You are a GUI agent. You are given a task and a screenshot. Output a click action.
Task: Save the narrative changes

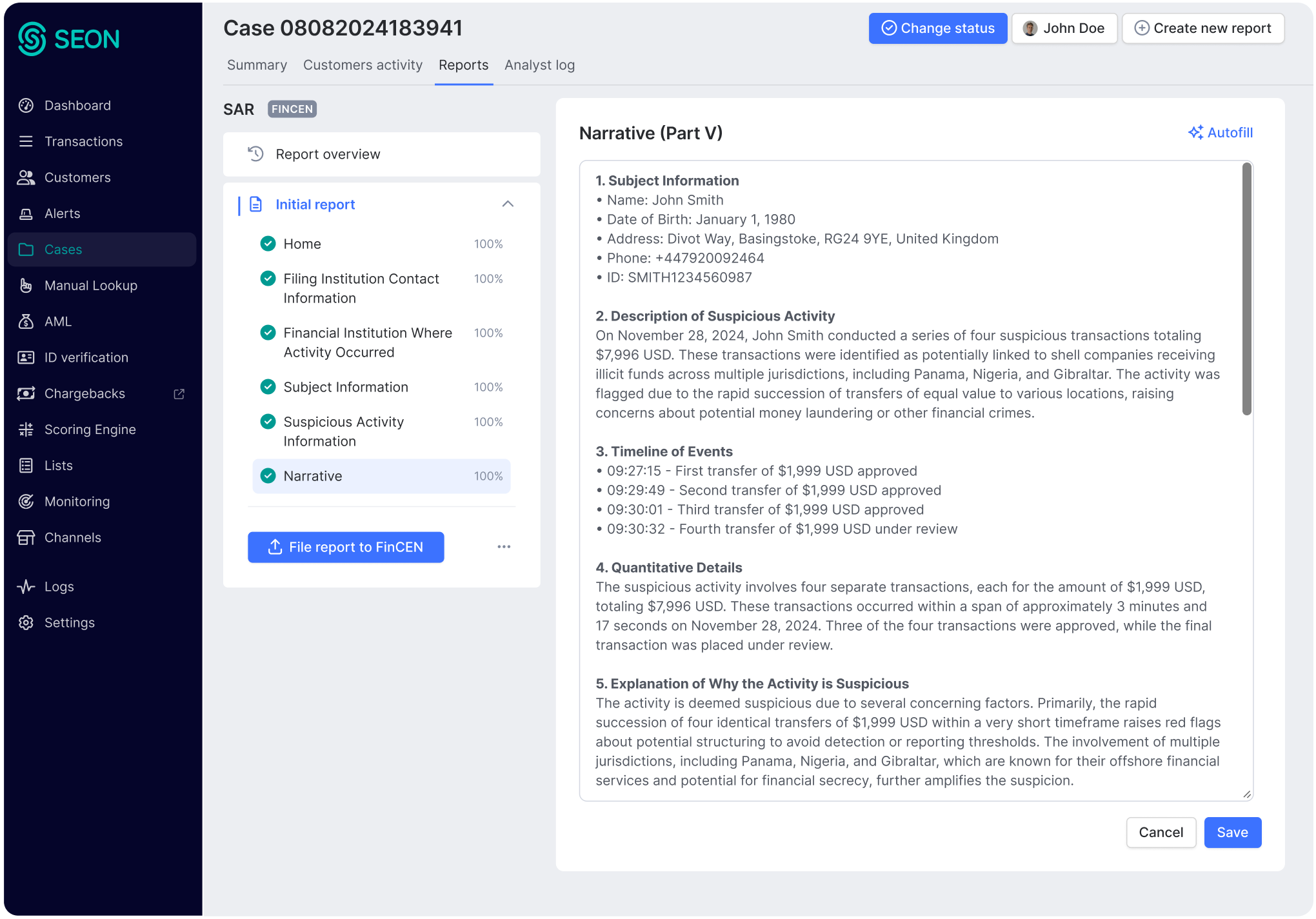pyautogui.click(x=1232, y=832)
